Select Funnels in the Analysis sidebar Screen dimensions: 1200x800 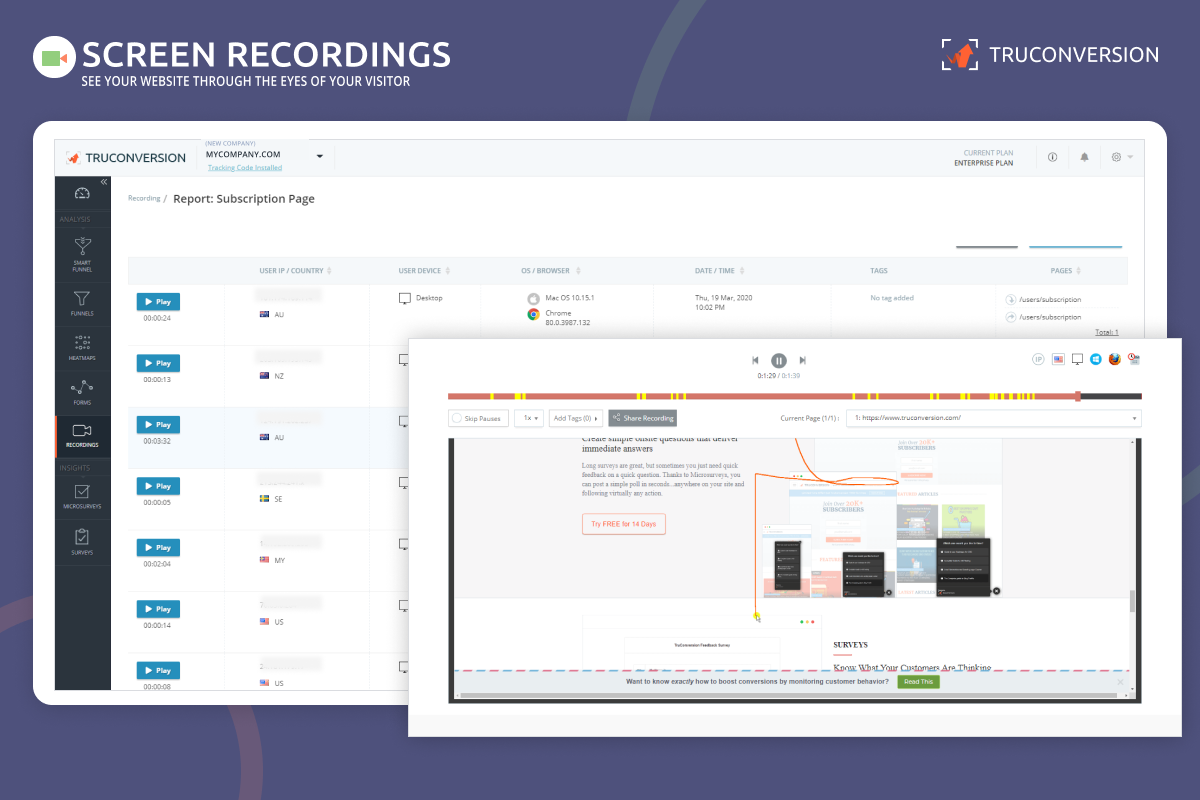[83, 303]
